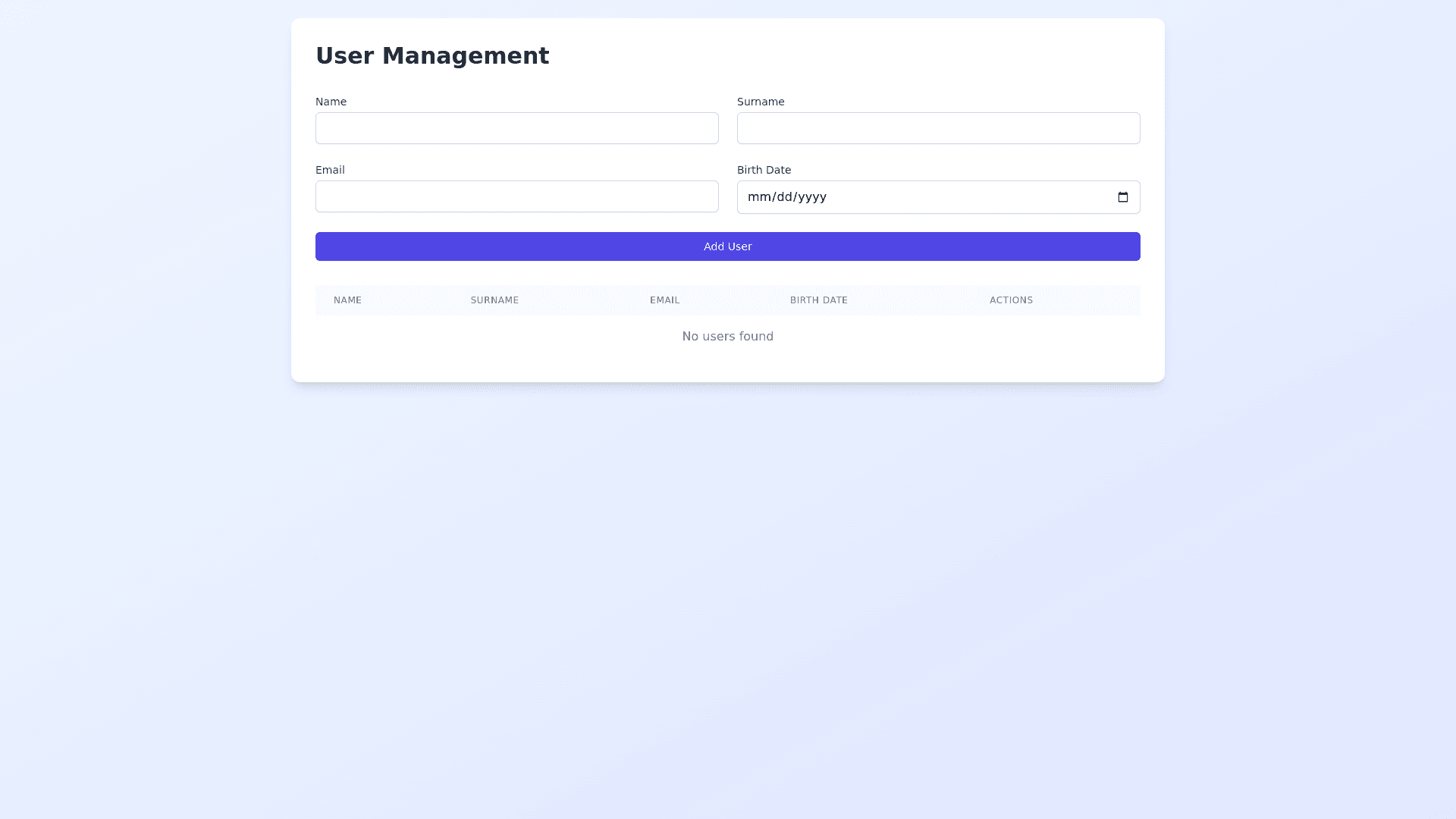
Task: Click the SURNAME column header
Action: 494,300
